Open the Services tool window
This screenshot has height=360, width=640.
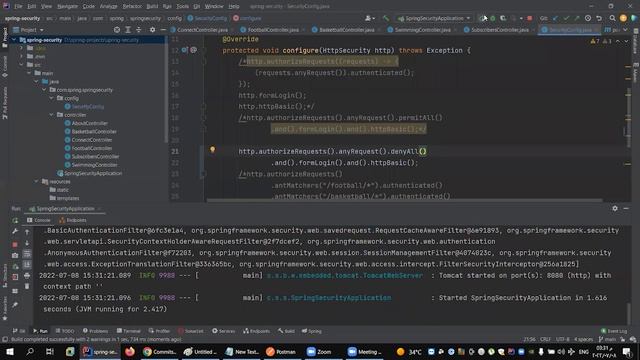click(x=223, y=331)
